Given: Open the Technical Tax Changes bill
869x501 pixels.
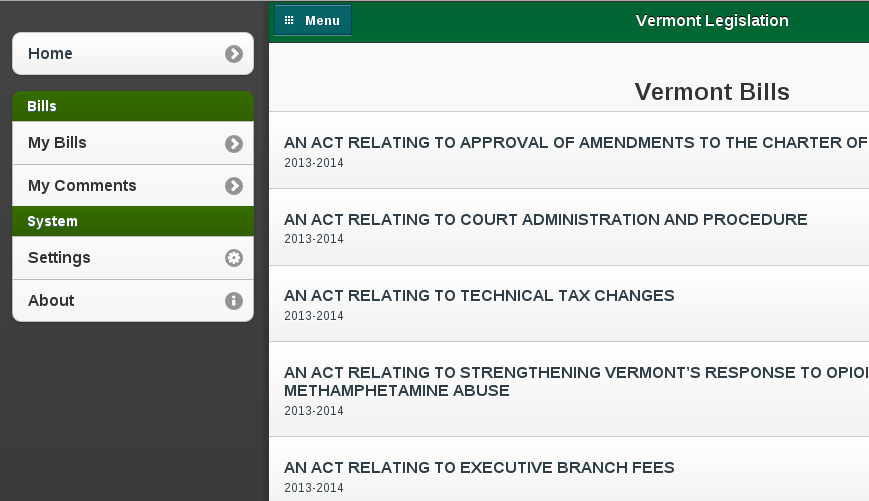Looking at the screenshot, I should pos(569,304).
